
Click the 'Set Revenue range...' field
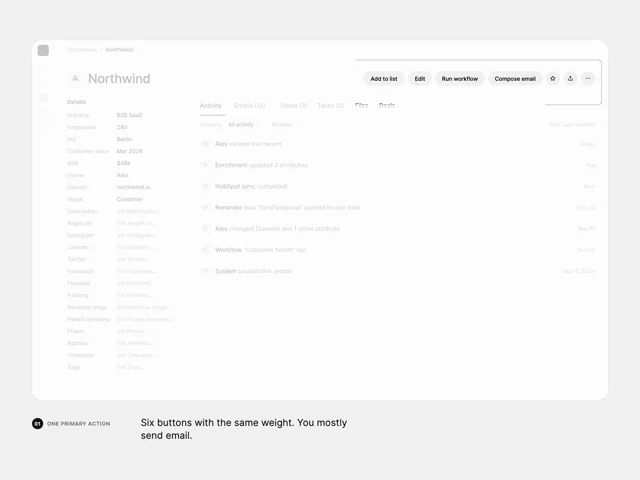[144, 307]
